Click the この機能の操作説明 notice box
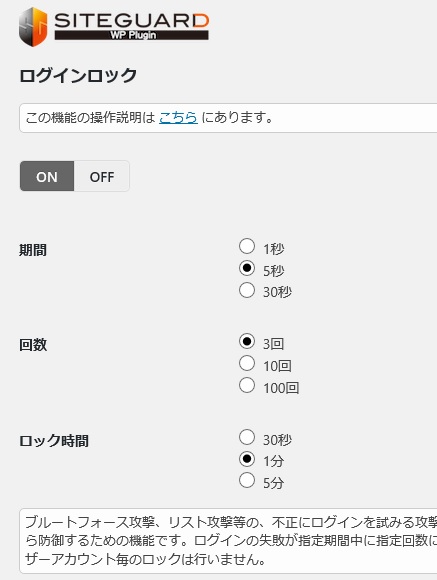The image size is (437, 580). (228, 118)
